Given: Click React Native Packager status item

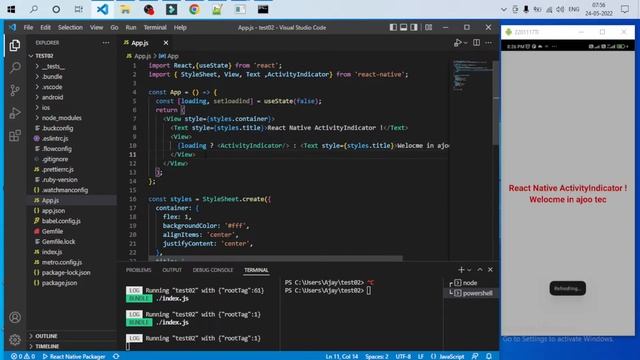Looking at the screenshot, I should pyautogui.click(x=73, y=356).
